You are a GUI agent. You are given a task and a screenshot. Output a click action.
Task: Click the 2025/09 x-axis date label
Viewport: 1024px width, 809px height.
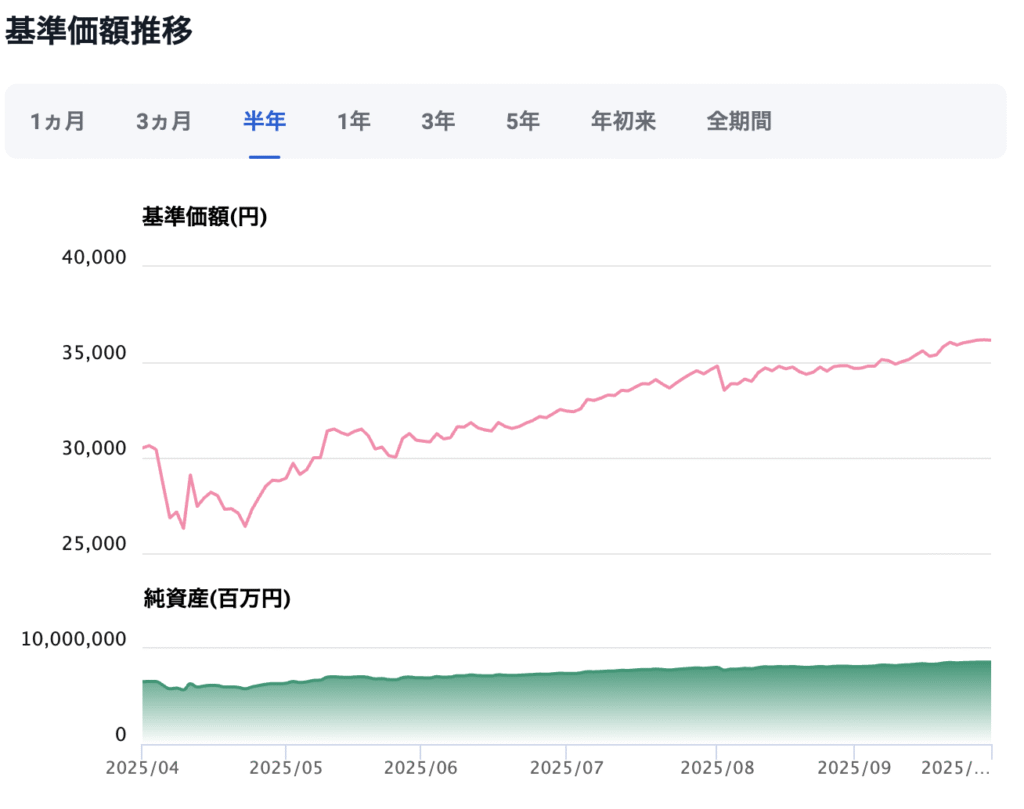click(853, 768)
